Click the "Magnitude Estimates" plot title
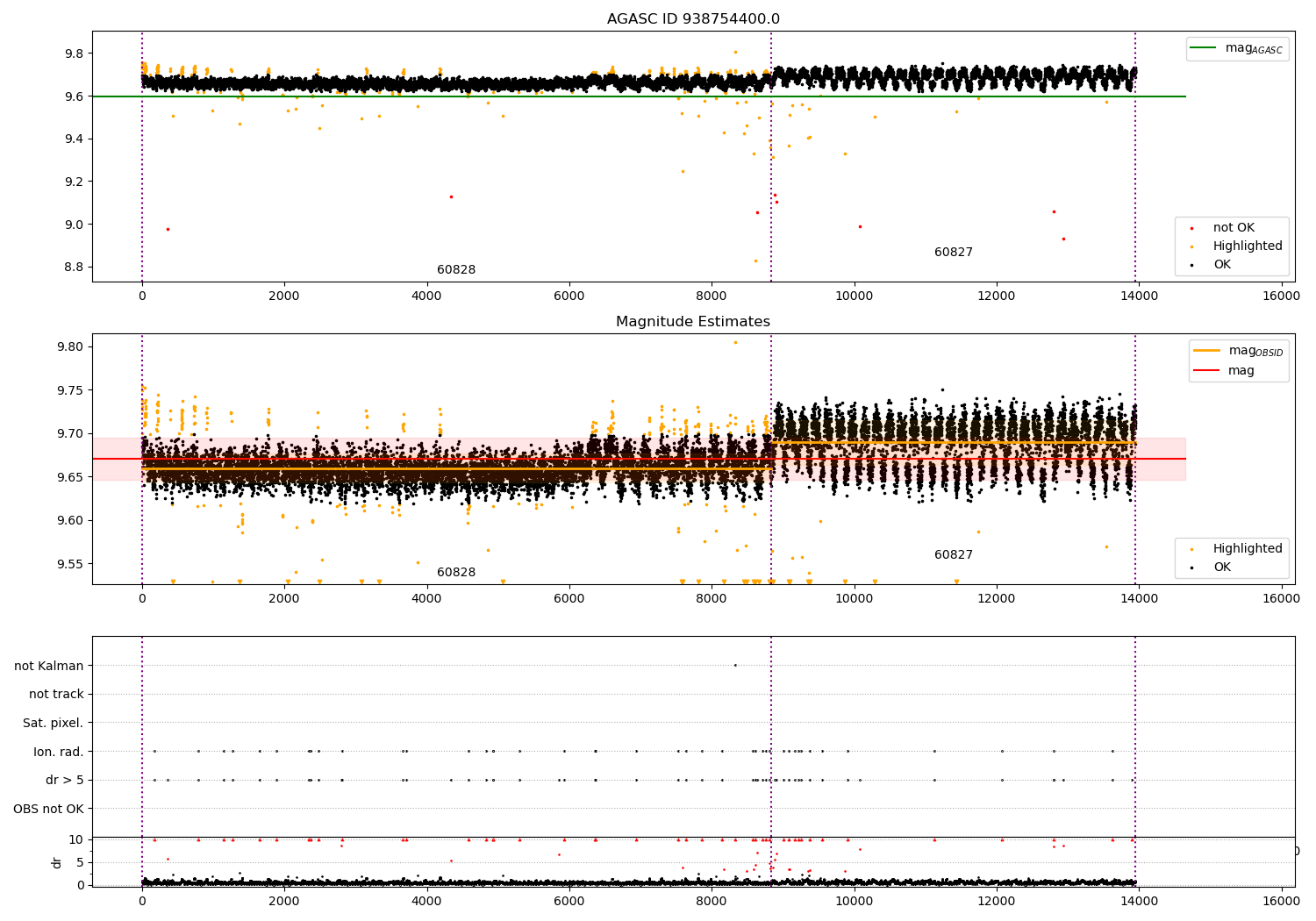Image resolution: width=1316 pixels, height=921 pixels. [x=693, y=322]
